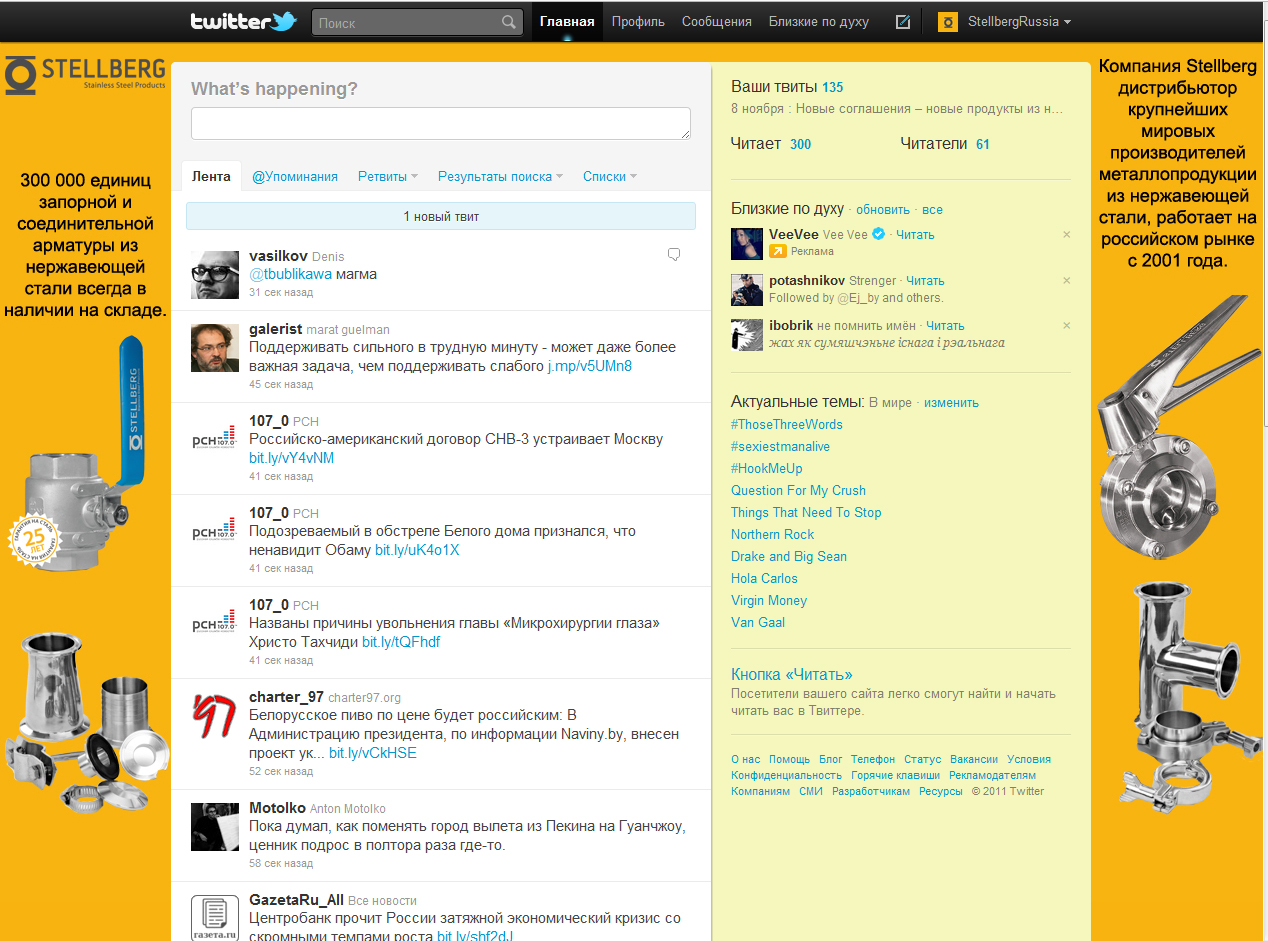Open followers count 61

point(983,144)
